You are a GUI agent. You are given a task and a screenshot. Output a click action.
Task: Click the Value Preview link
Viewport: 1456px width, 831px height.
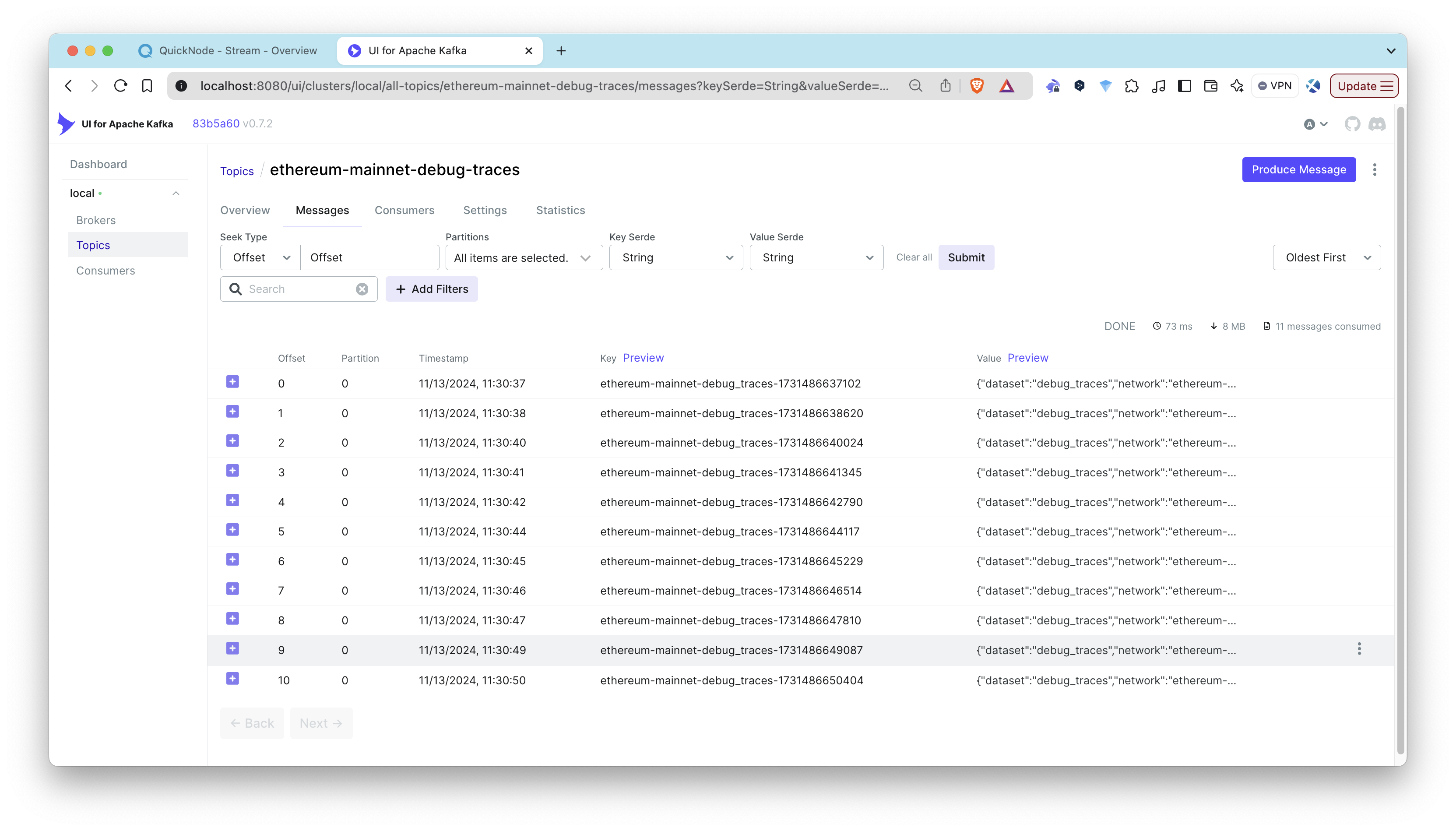(x=1027, y=359)
